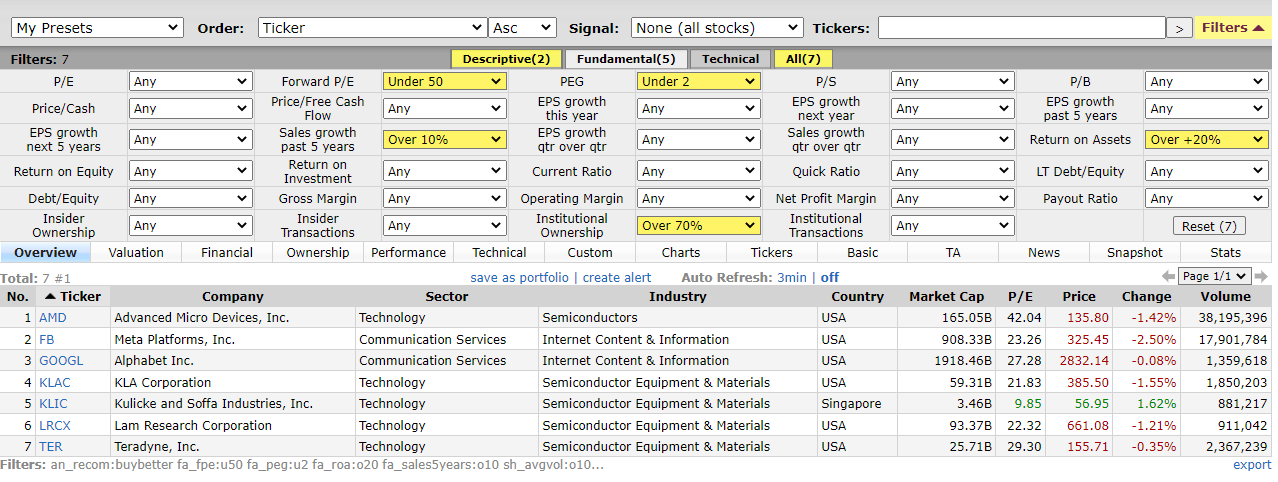Select the Snapshot view tab
The height and width of the screenshot is (482, 1278).
pos(1135,253)
